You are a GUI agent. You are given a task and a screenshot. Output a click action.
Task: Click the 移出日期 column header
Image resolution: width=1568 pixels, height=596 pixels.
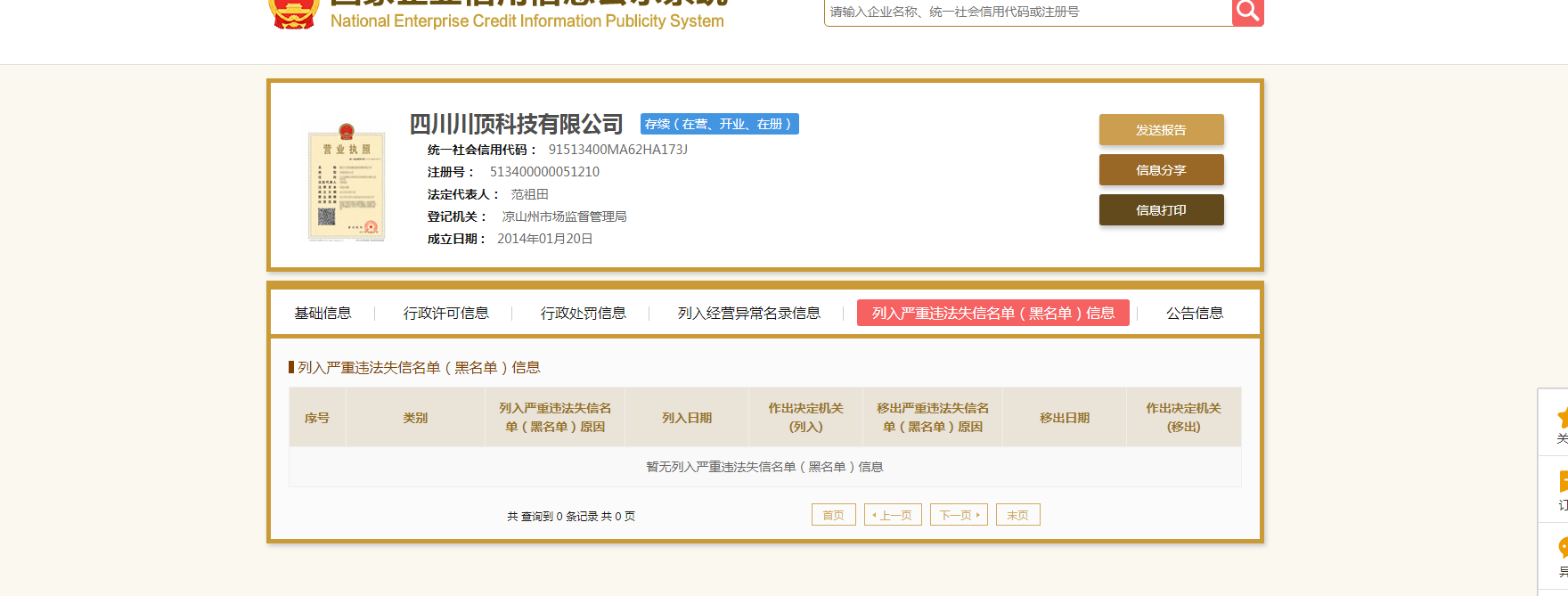[1065, 417]
